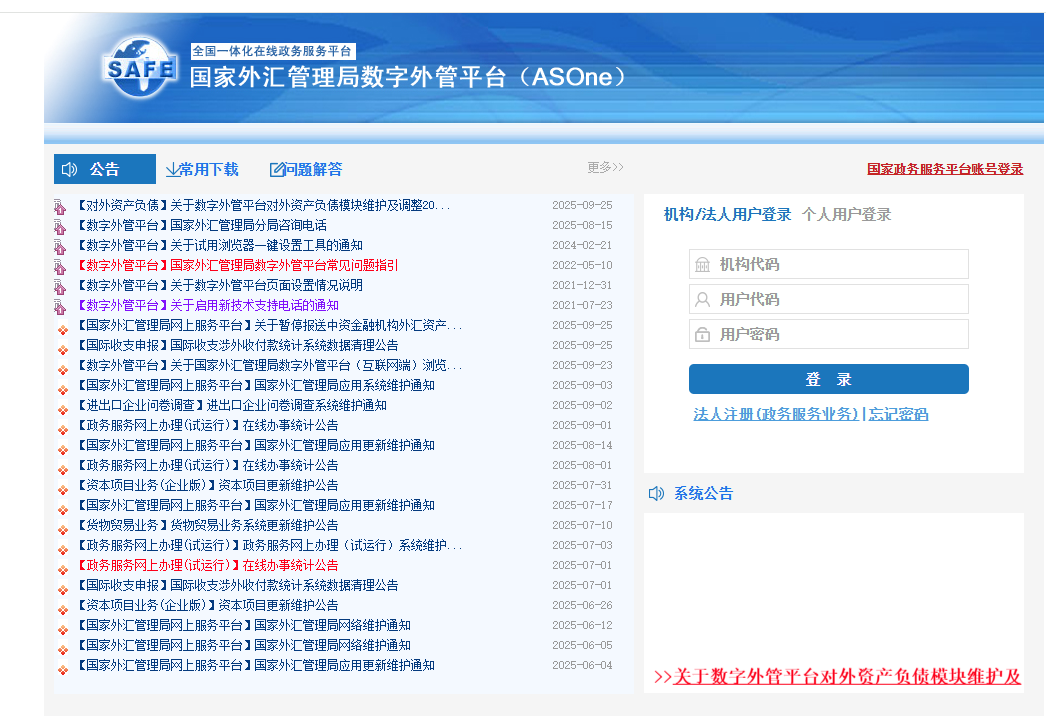Expand more announcements via 更多>>
Image resolution: width=1046 pixels, height=716 pixels.
pyautogui.click(x=605, y=168)
